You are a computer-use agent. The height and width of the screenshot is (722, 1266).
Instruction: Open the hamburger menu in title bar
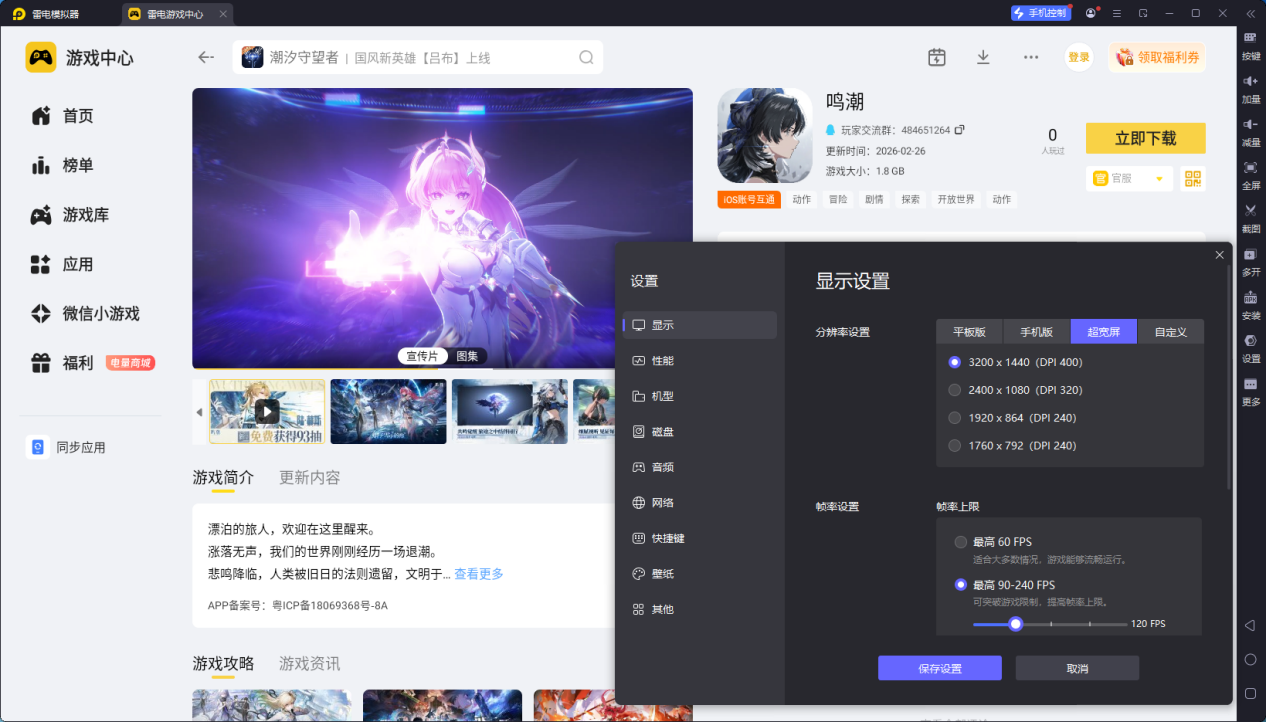click(x=1117, y=13)
